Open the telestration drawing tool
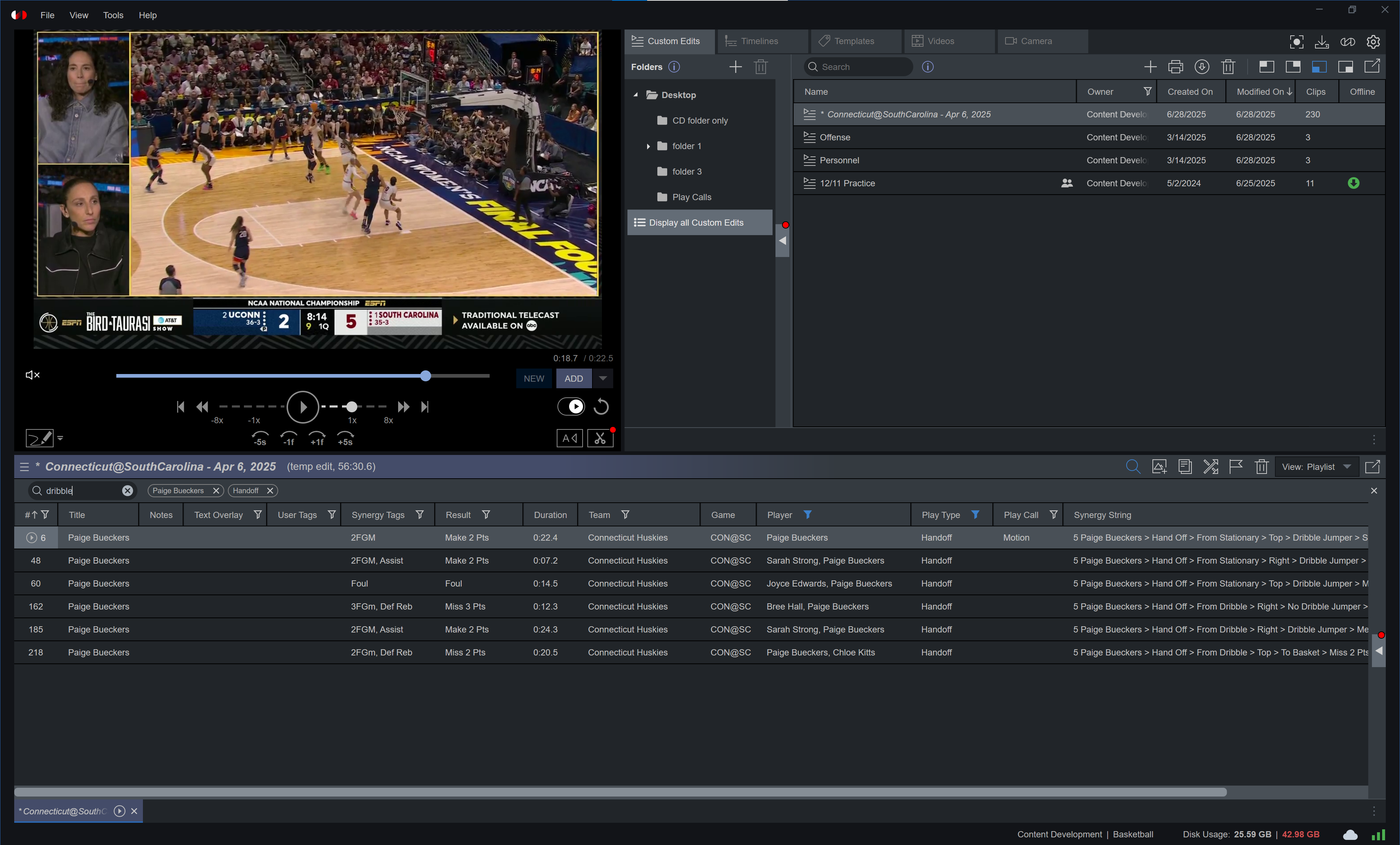The width and height of the screenshot is (1400, 845). coord(40,438)
